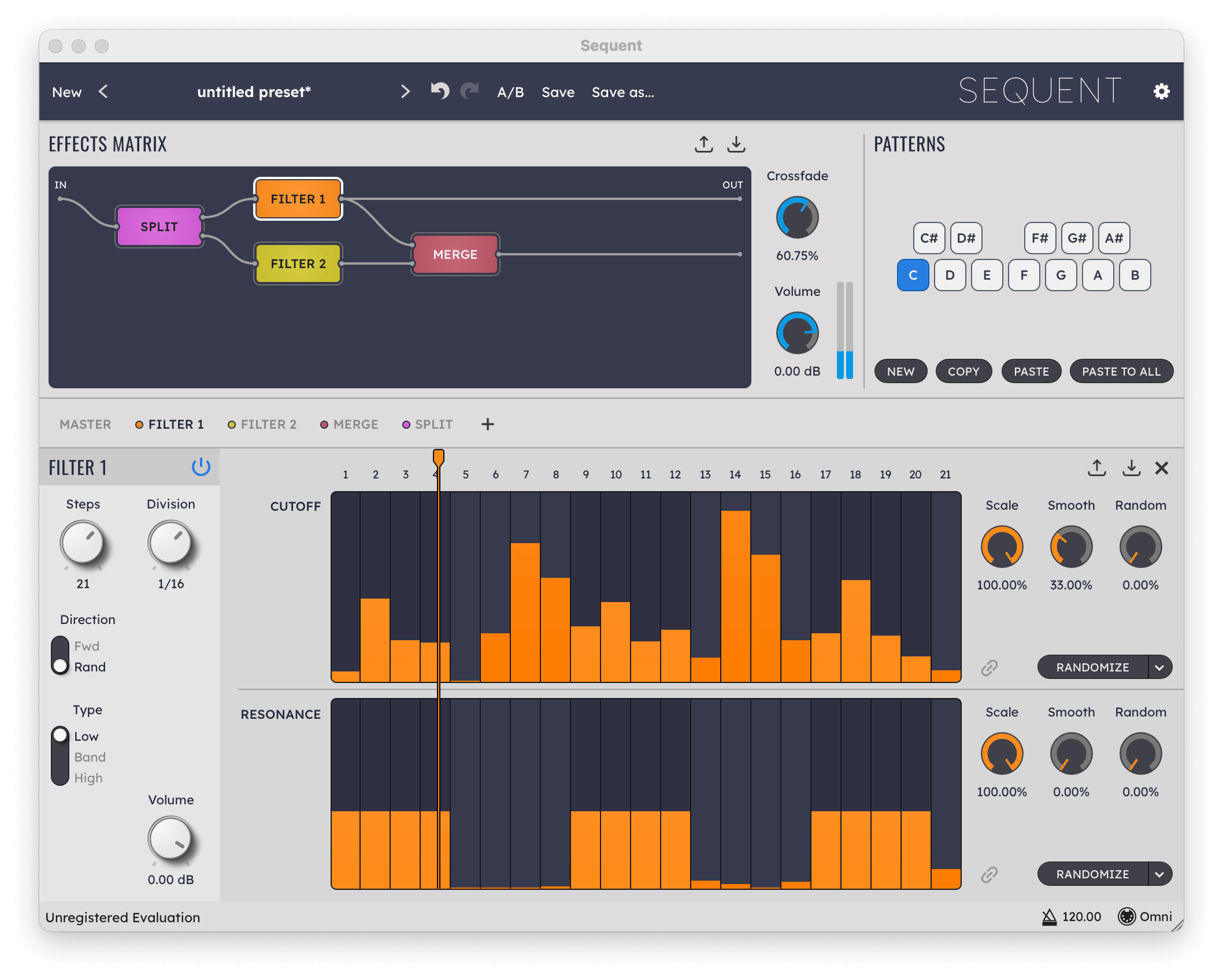Click the Crossfade knob

pyautogui.click(x=797, y=218)
